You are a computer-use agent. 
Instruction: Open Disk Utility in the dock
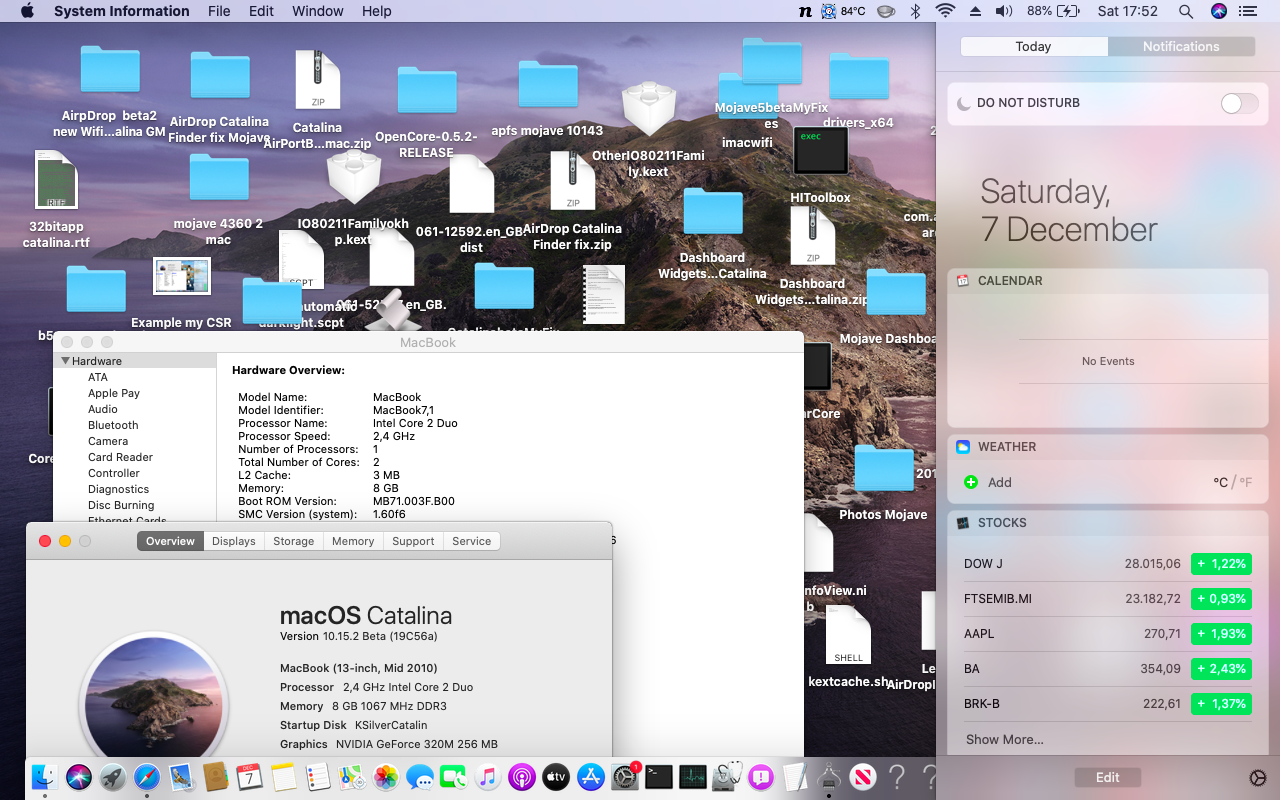click(x=727, y=776)
